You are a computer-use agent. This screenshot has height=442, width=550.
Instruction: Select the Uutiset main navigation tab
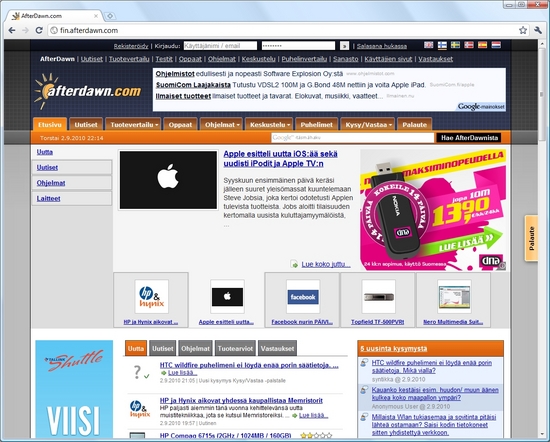click(x=86, y=125)
